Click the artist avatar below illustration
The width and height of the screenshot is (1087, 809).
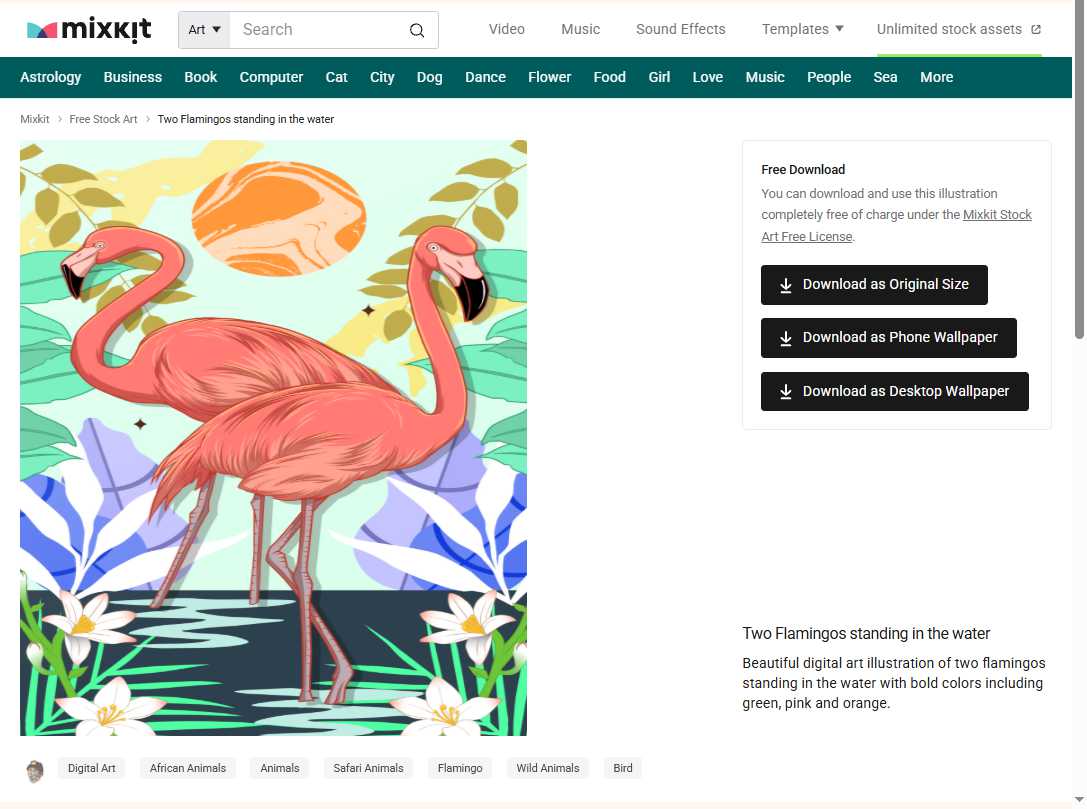click(x=35, y=770)
